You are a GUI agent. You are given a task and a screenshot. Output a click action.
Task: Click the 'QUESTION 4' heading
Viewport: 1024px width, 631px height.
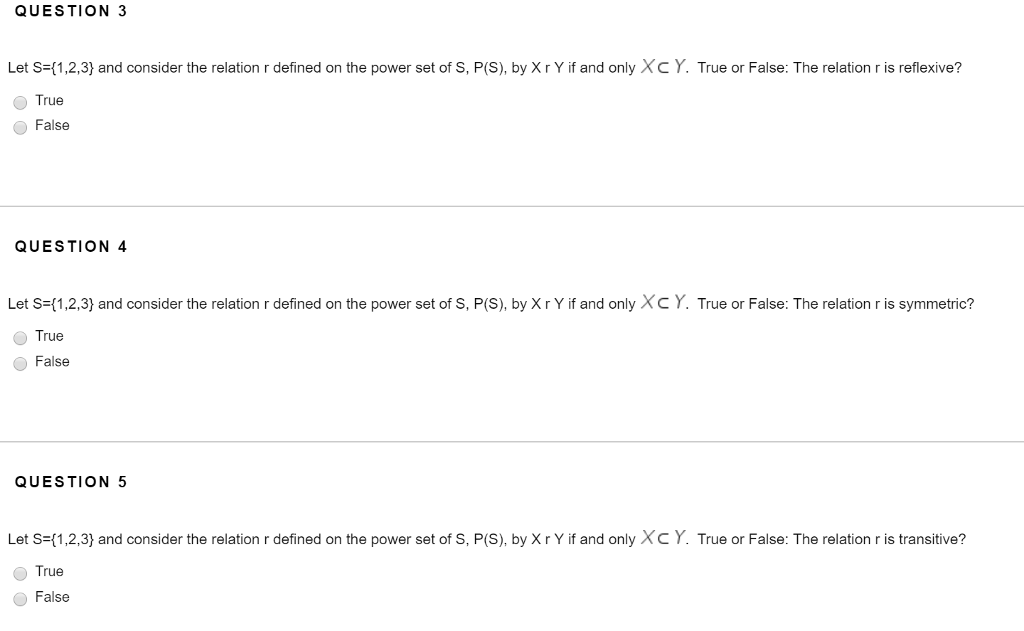pos(71,246)
